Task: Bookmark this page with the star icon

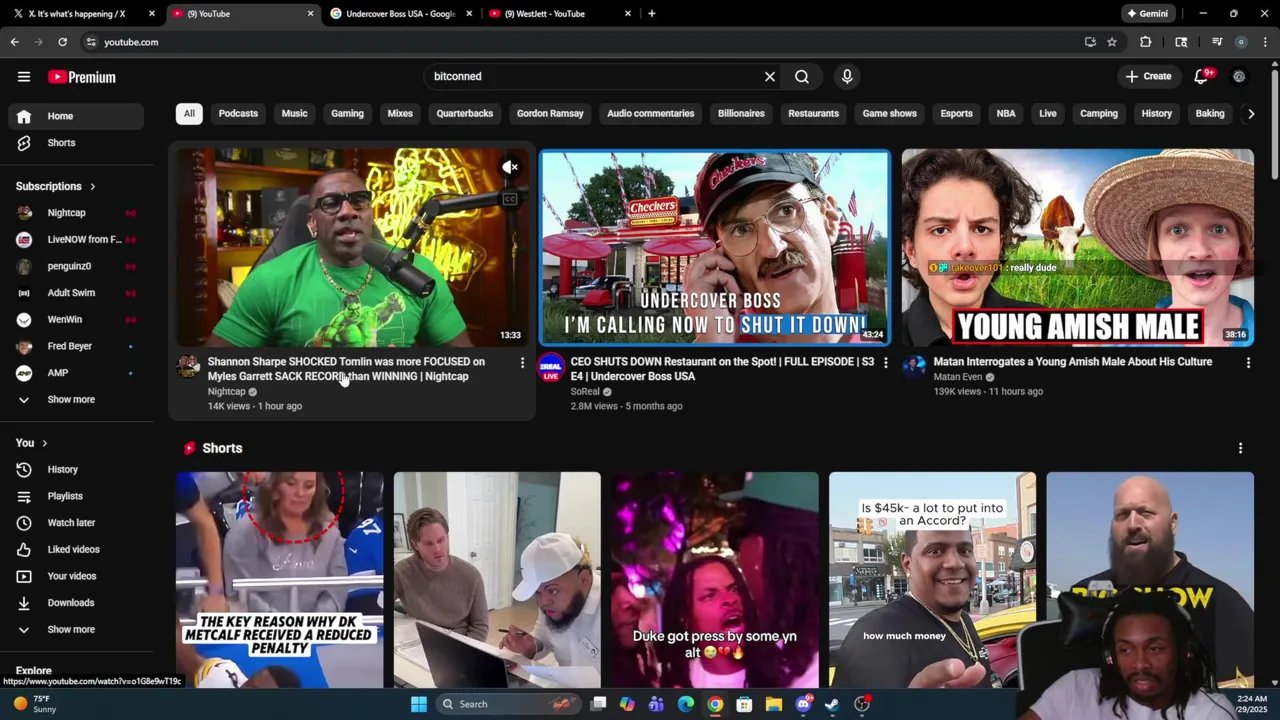Action: 1112,42
